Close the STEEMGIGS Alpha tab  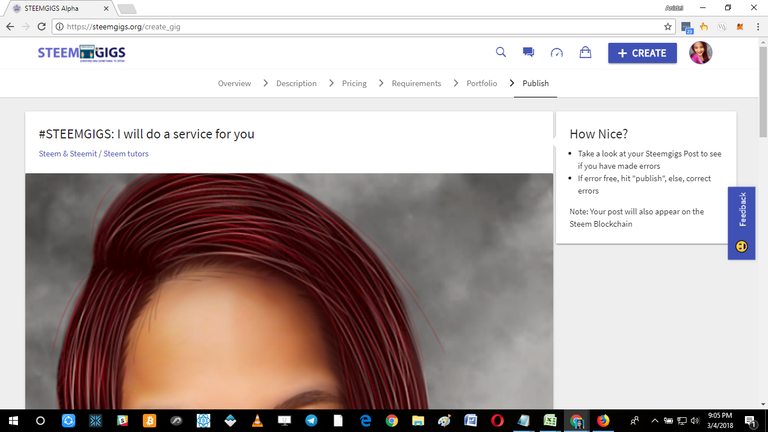click(x=106, y=8)
